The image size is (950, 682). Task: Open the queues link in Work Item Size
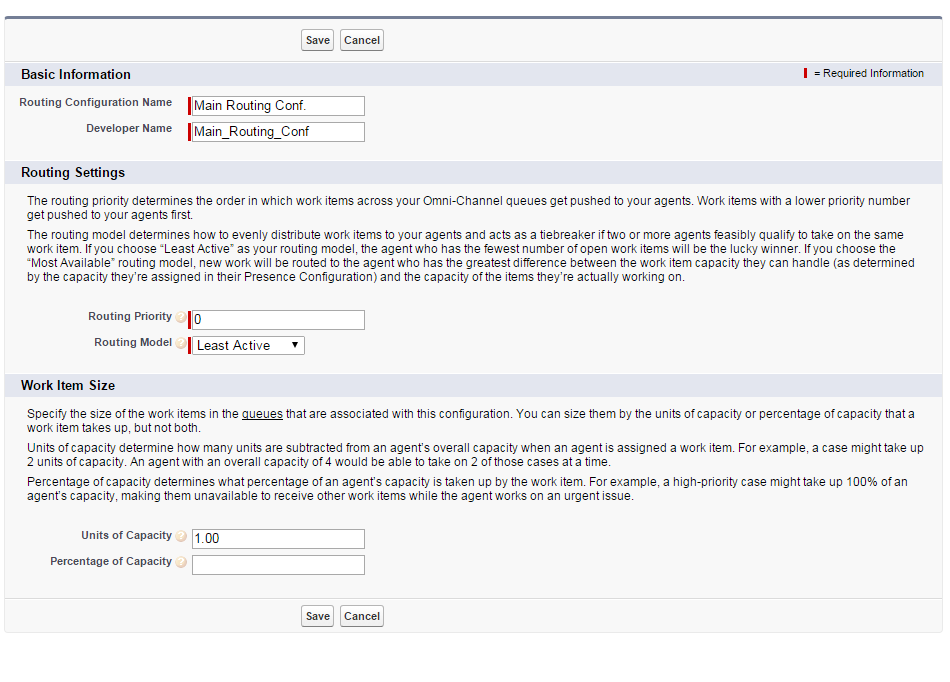262,414
